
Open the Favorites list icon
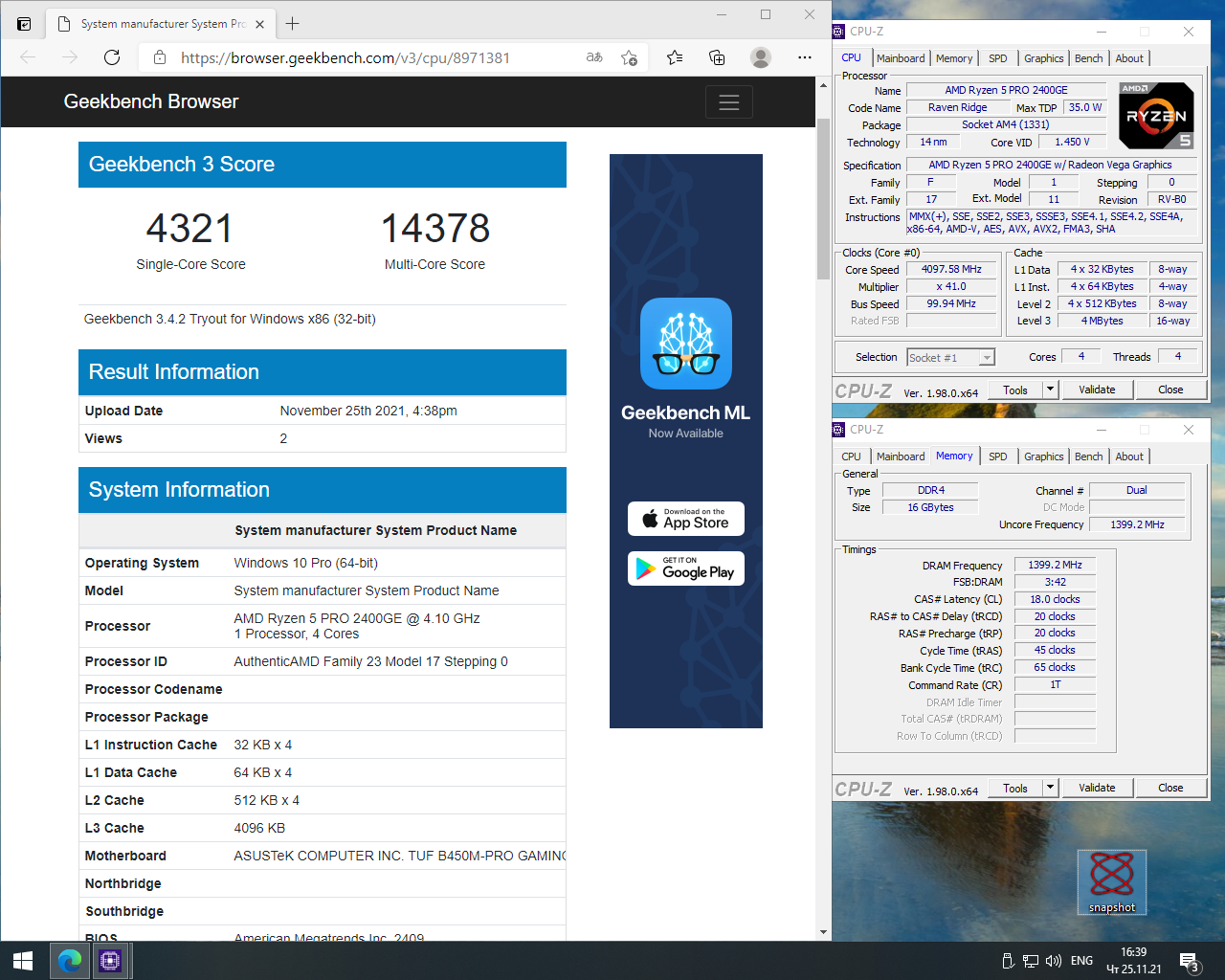click(675, 57)
